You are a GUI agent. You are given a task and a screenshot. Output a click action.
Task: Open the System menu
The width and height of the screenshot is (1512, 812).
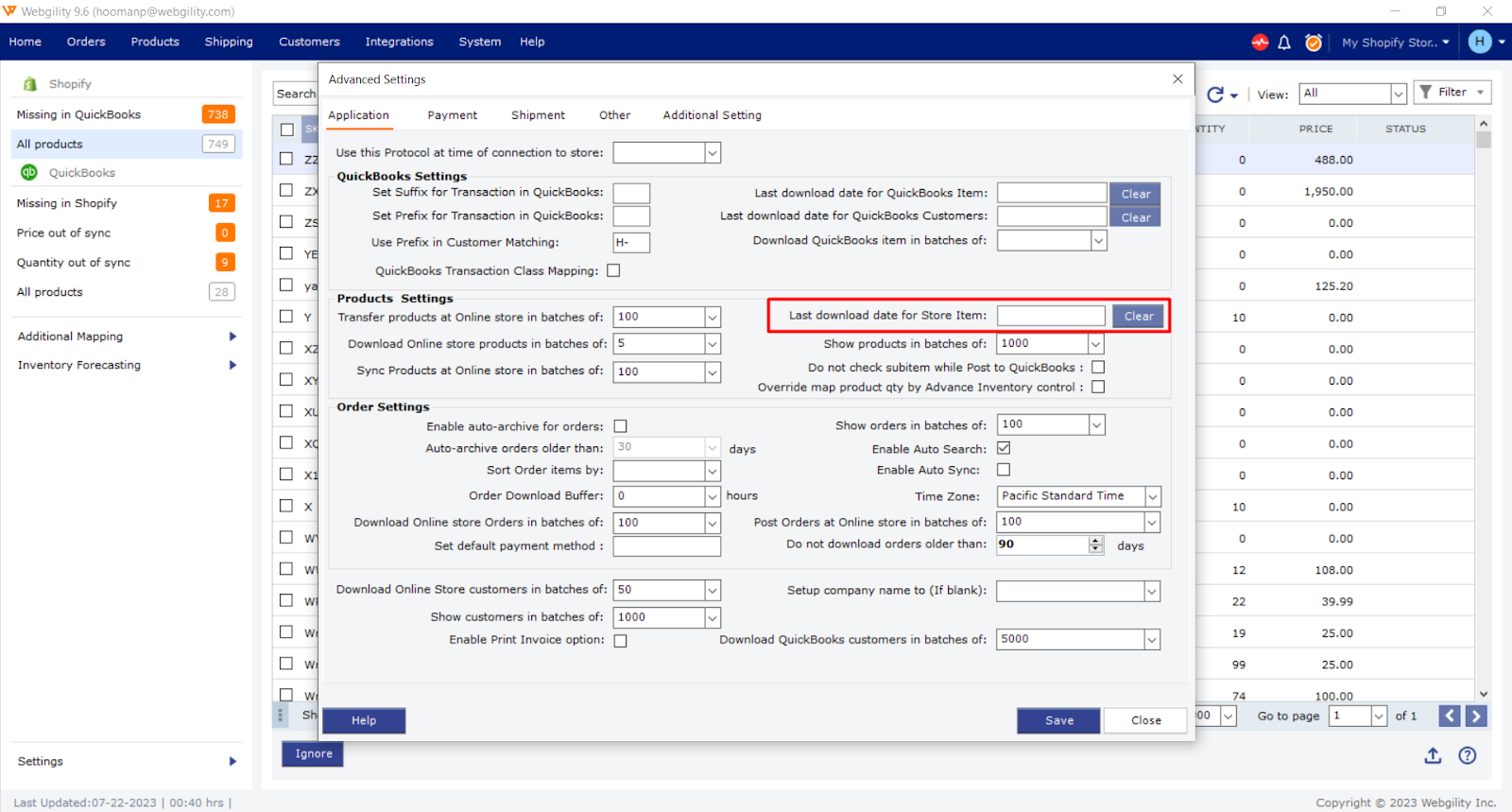pyautogui.click(x=480, y=42)
